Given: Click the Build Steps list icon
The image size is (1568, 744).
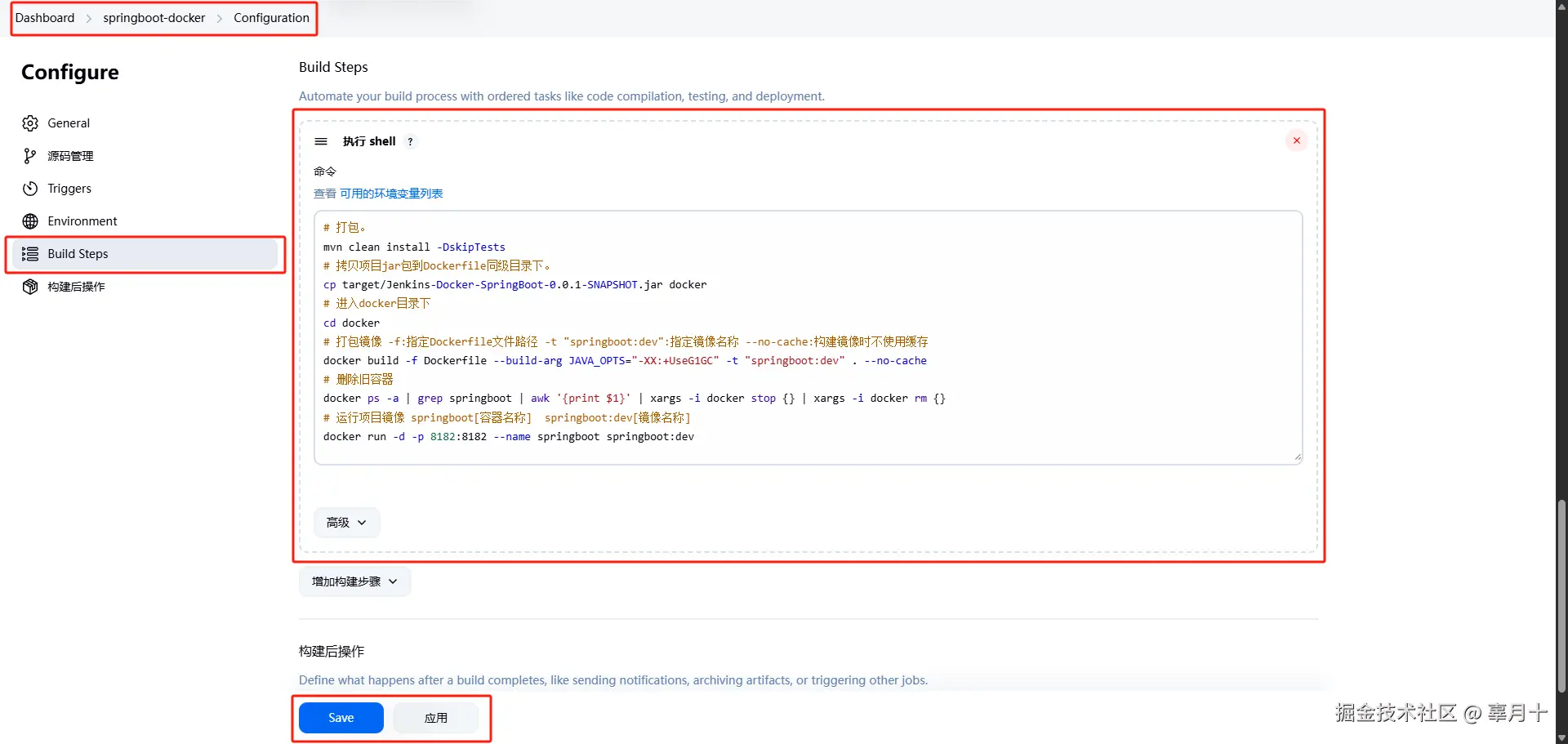Looking at the screenshot, I should [x=30, y=254].
